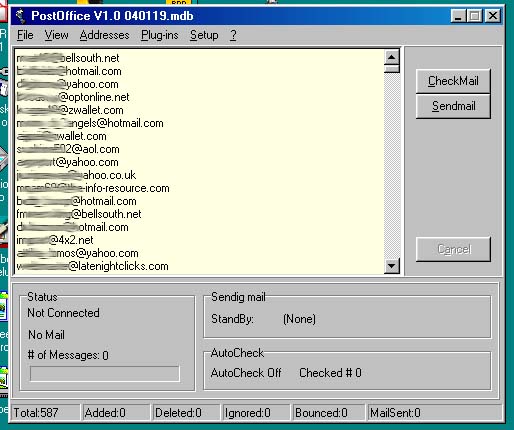The image size is (514, 430).
Task: Click the address list scrollbar thumb
Action: click(392, 69)
